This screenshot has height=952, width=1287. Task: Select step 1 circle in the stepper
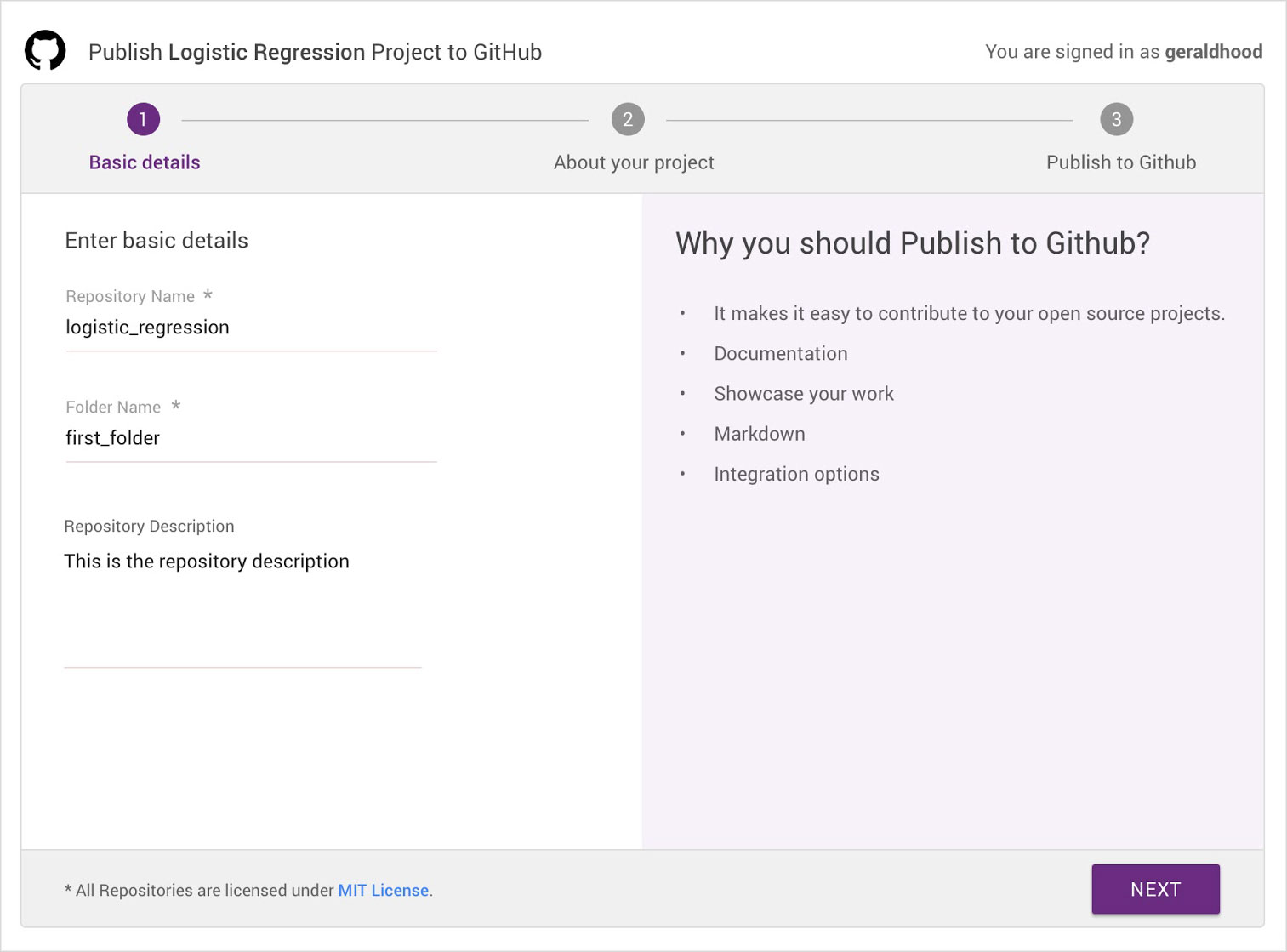[143, 119]
